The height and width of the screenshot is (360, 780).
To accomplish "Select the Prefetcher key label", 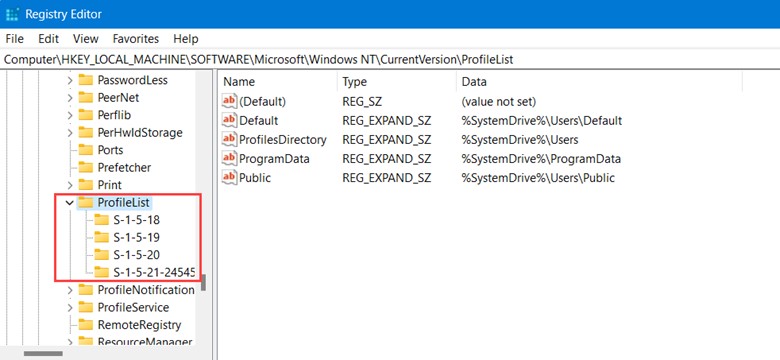I will 124,167.
